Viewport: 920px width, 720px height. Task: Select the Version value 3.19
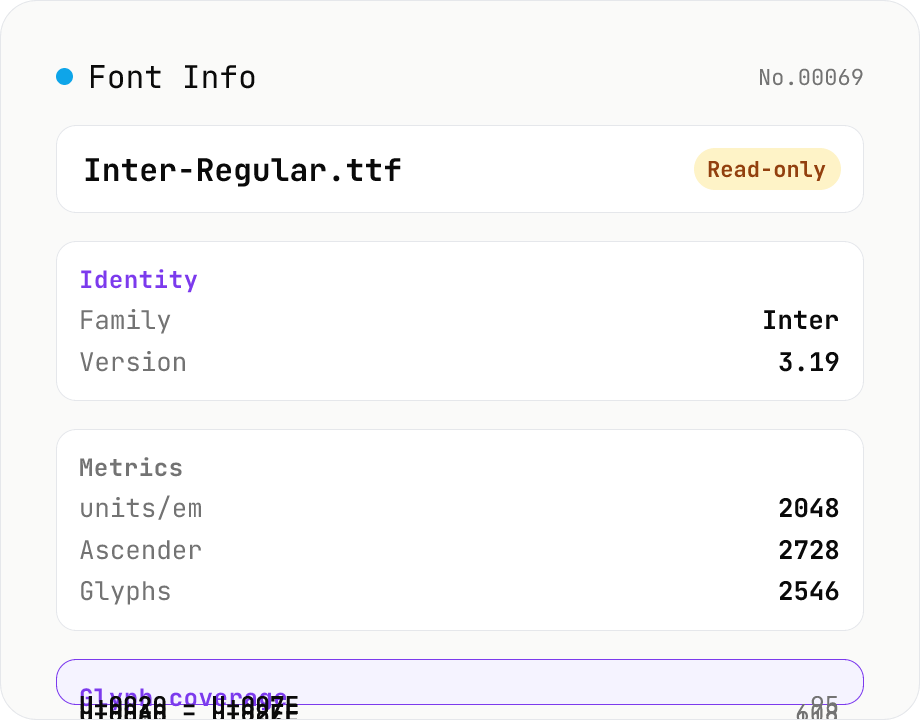(809, 362)
